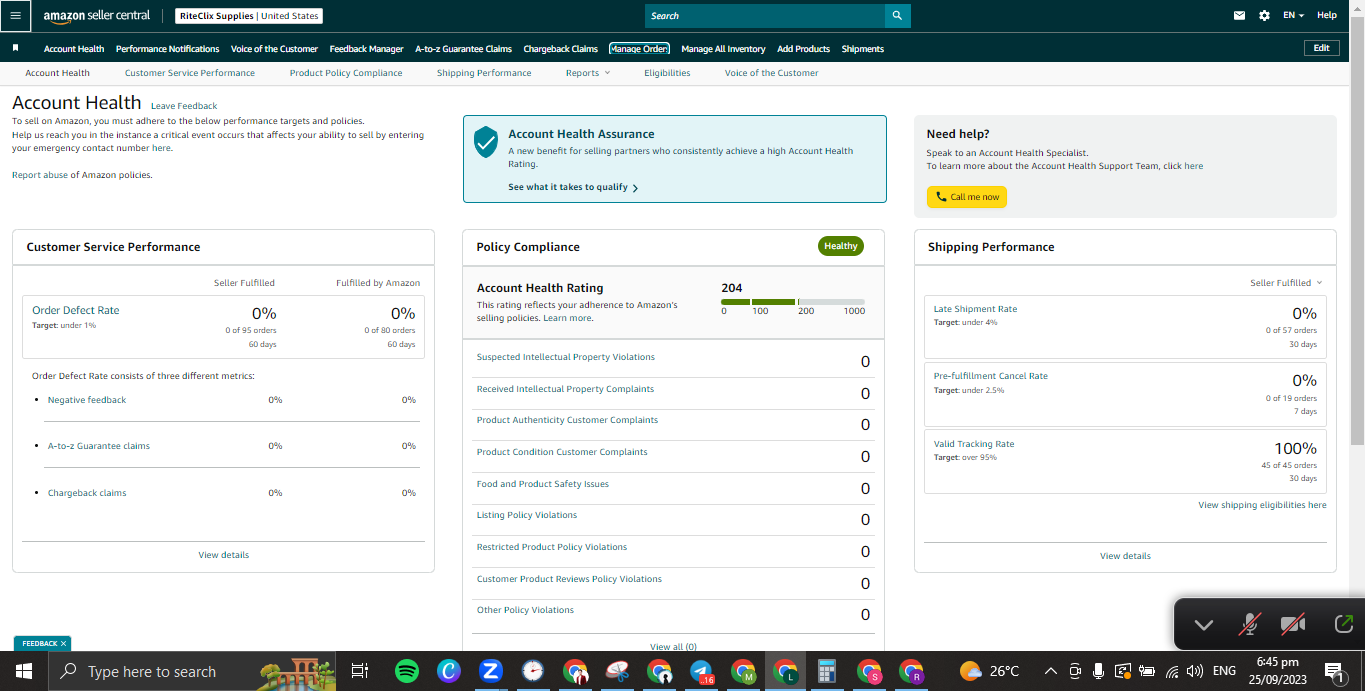1365x691 pixels.
Task: Click the RiteClix Supplies account switcher
Action: (249, 16)
